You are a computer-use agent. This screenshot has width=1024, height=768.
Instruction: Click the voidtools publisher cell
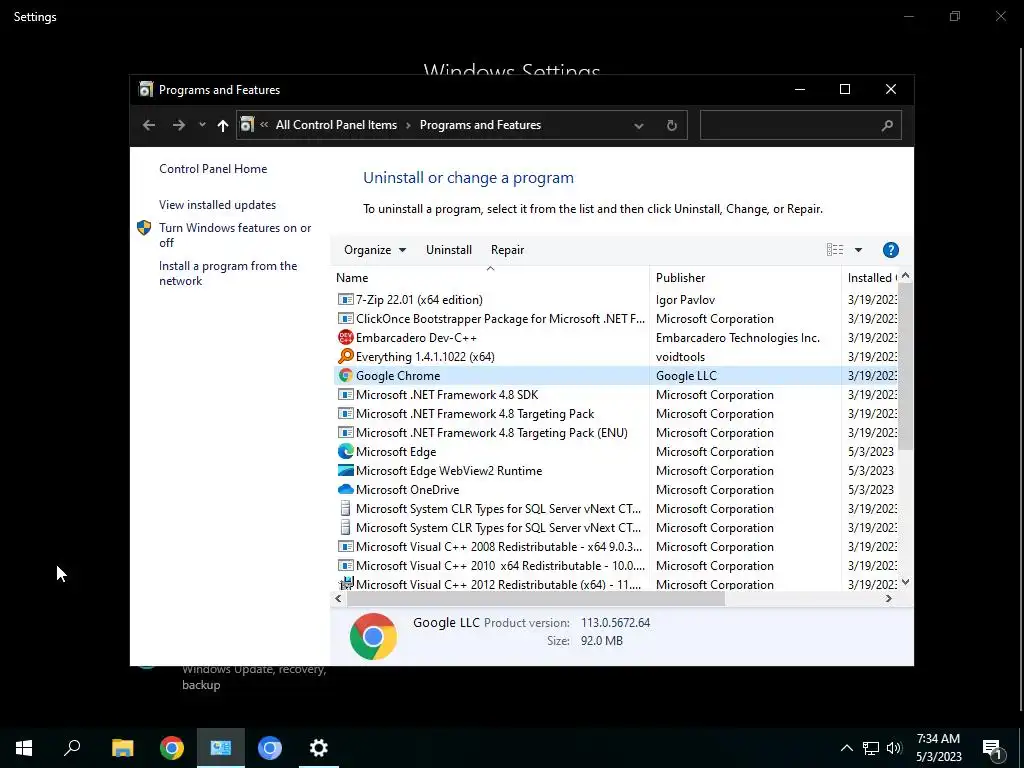680,357
